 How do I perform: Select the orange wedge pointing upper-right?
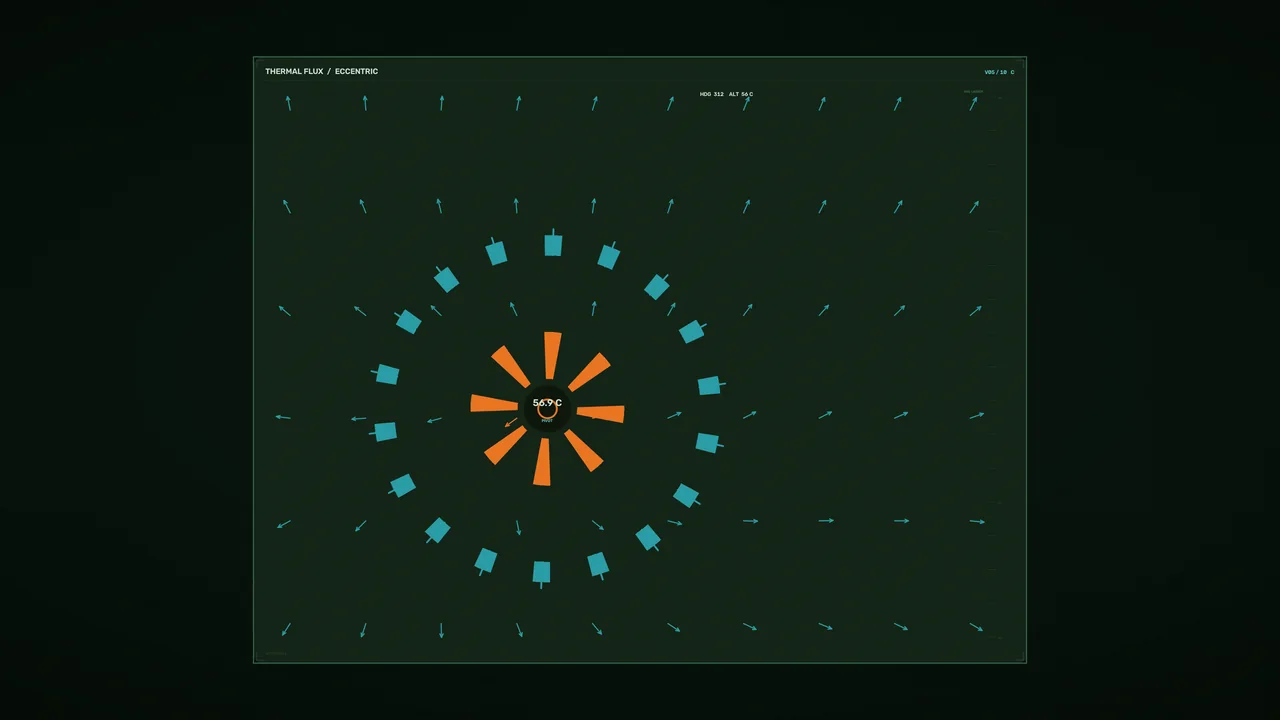pos(589,372)
